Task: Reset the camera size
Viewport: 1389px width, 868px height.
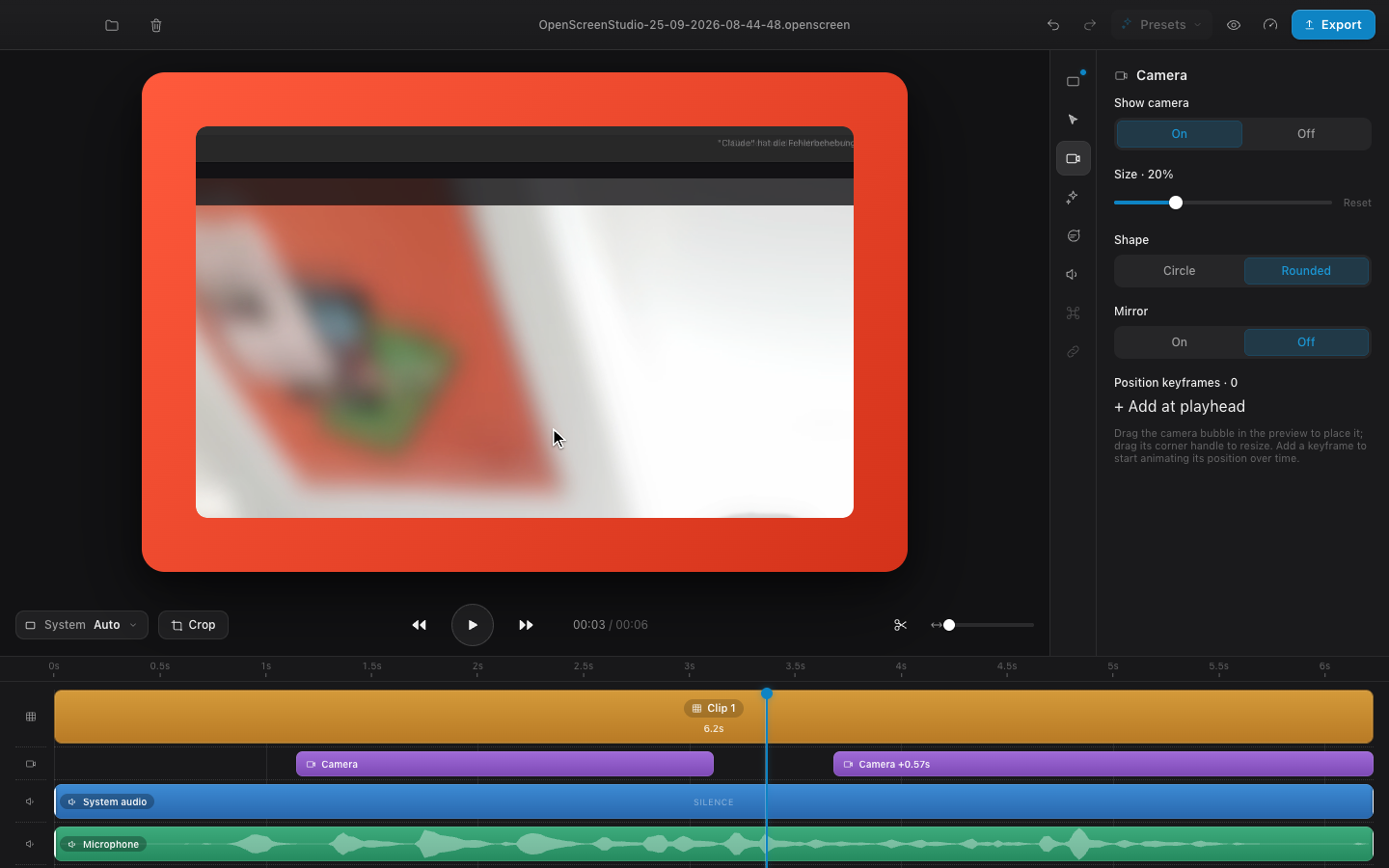Action: [1357, 203]
